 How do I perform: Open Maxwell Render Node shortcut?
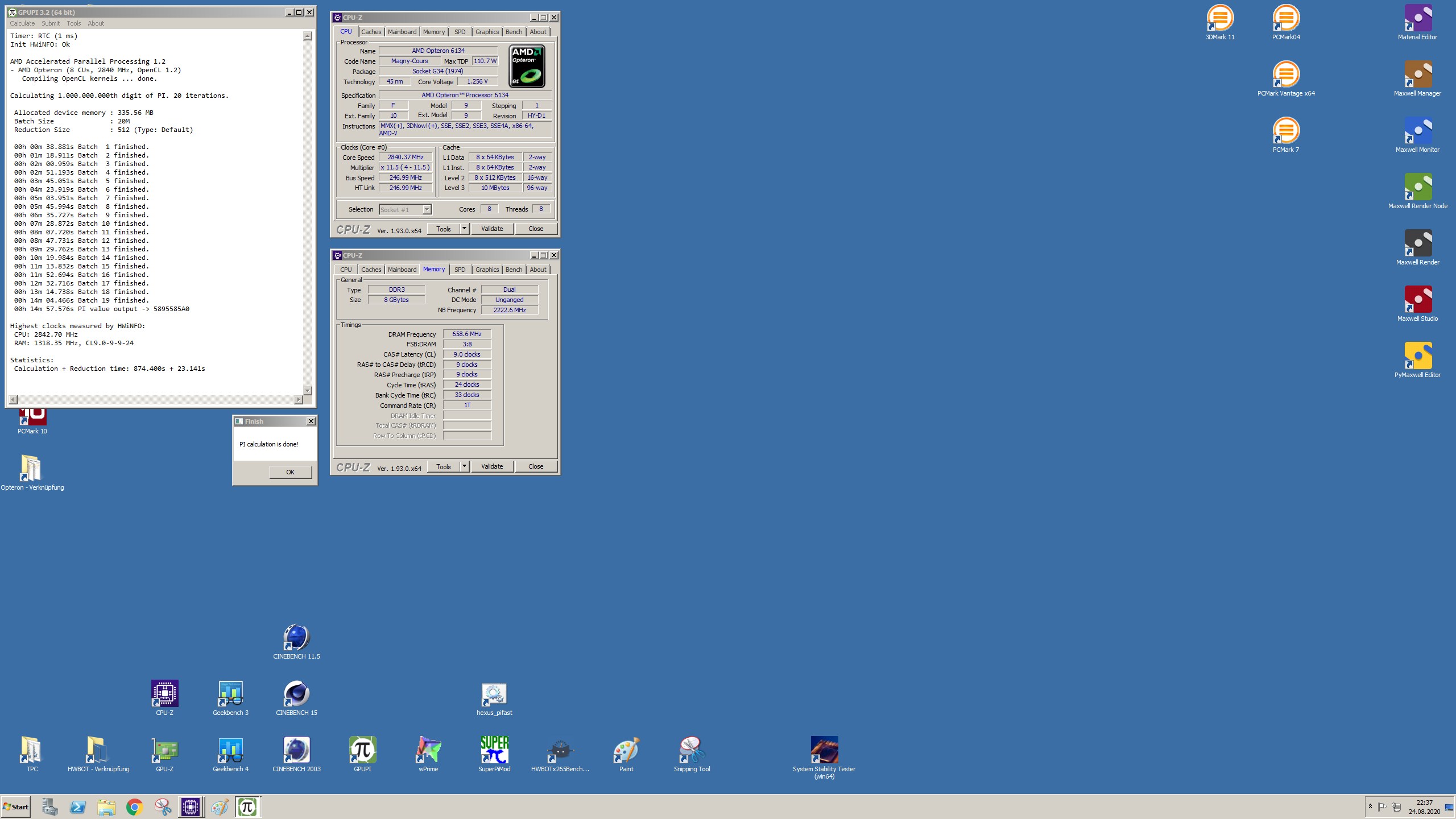pos(1417,192)
